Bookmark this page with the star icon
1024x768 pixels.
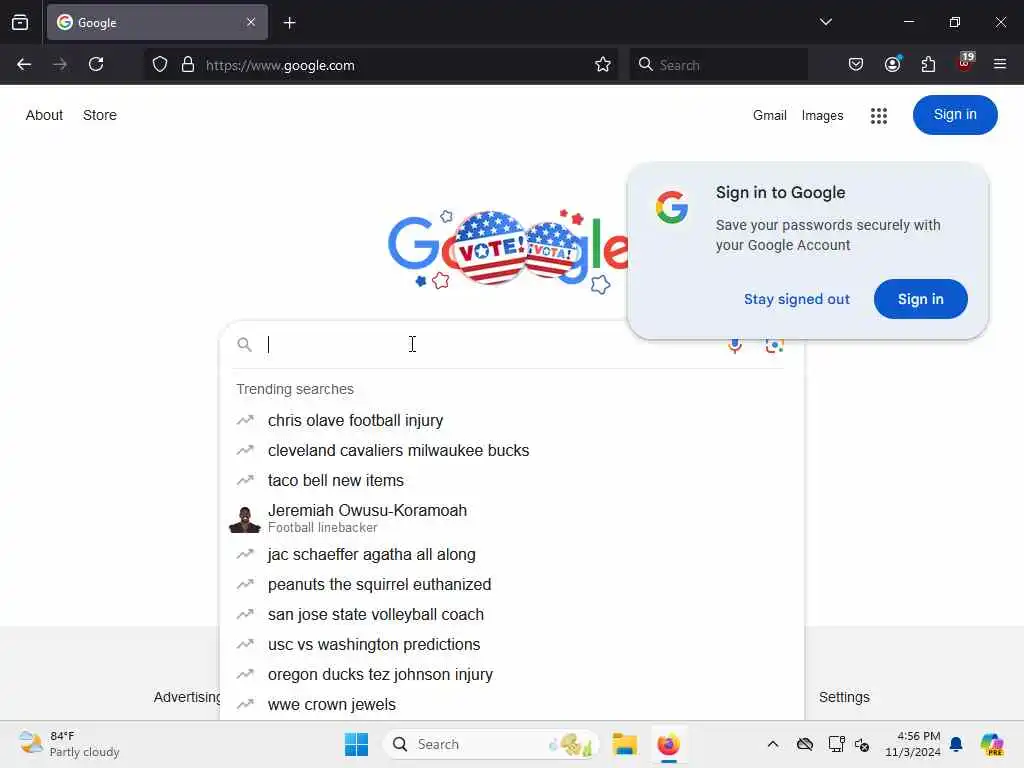click(603, 65)
